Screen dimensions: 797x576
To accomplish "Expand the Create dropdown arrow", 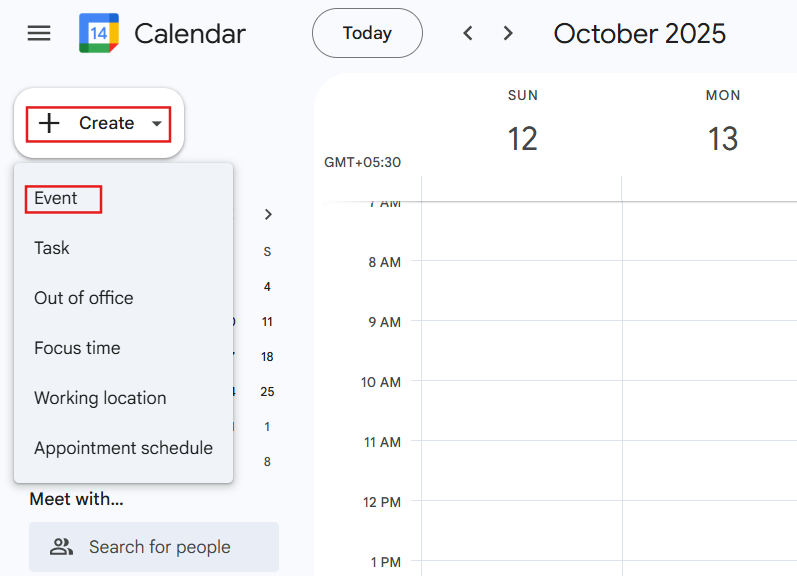I will pos(157,124).
